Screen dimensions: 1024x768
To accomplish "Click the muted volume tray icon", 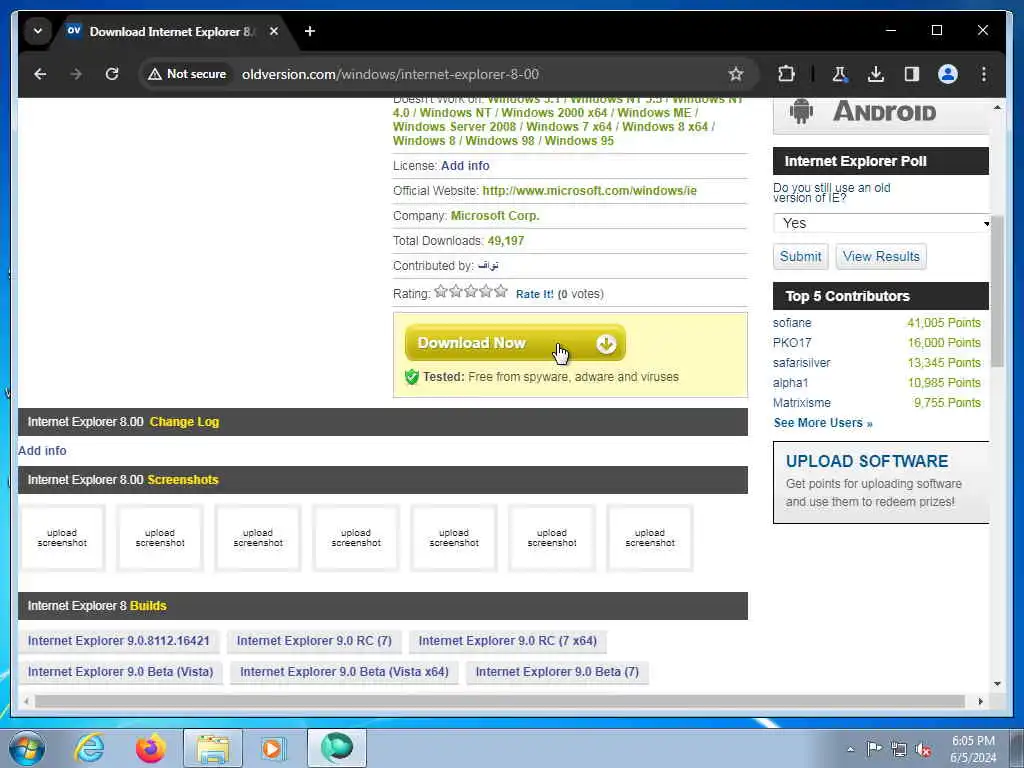I will coord(923,750).
